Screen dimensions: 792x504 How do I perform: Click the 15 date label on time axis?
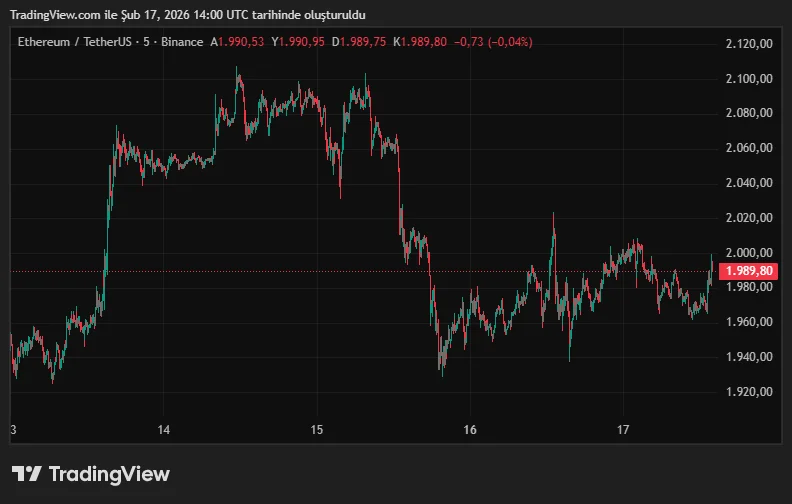[317, 430]
